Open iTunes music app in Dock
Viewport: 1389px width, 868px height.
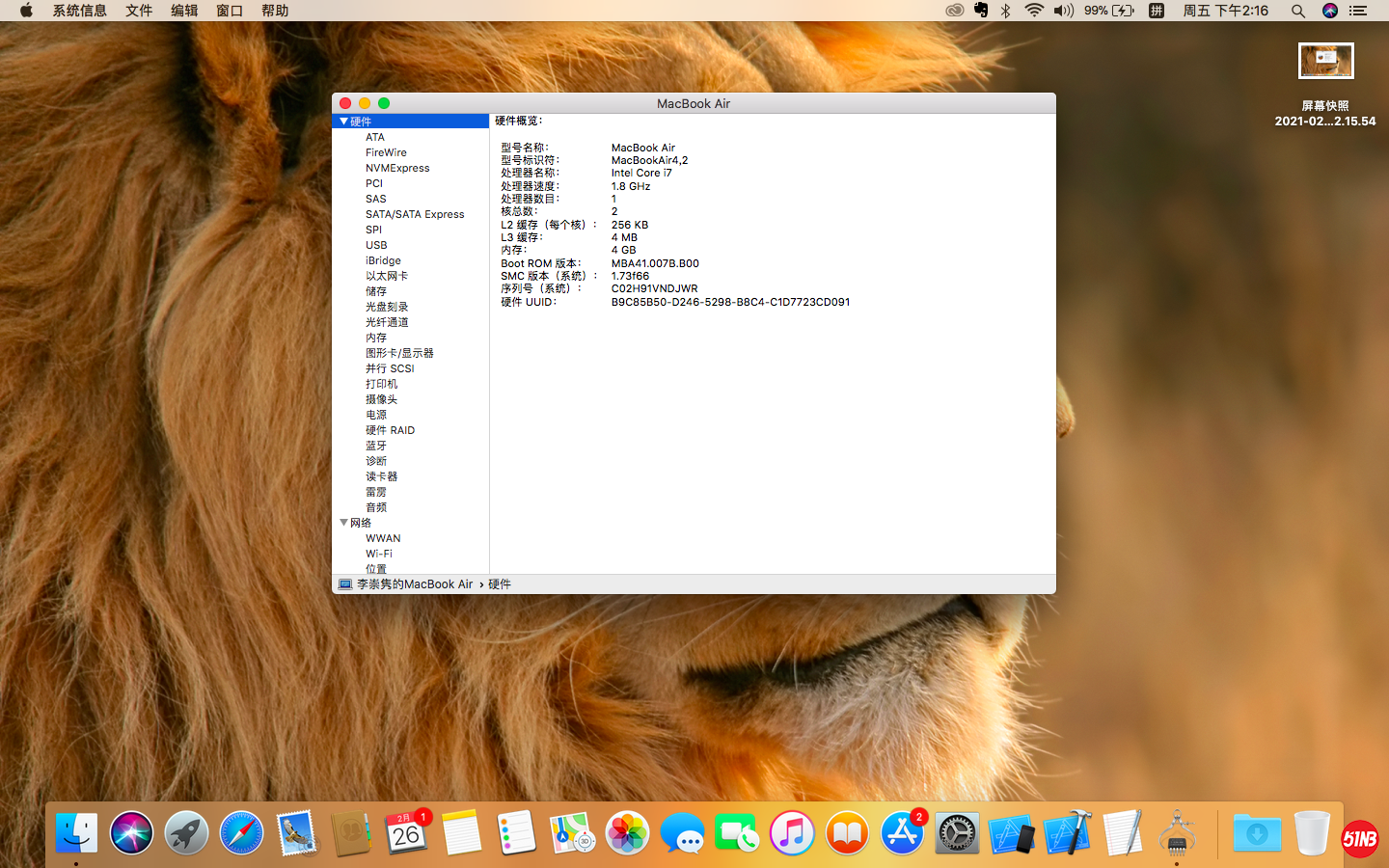pos(792,833)
